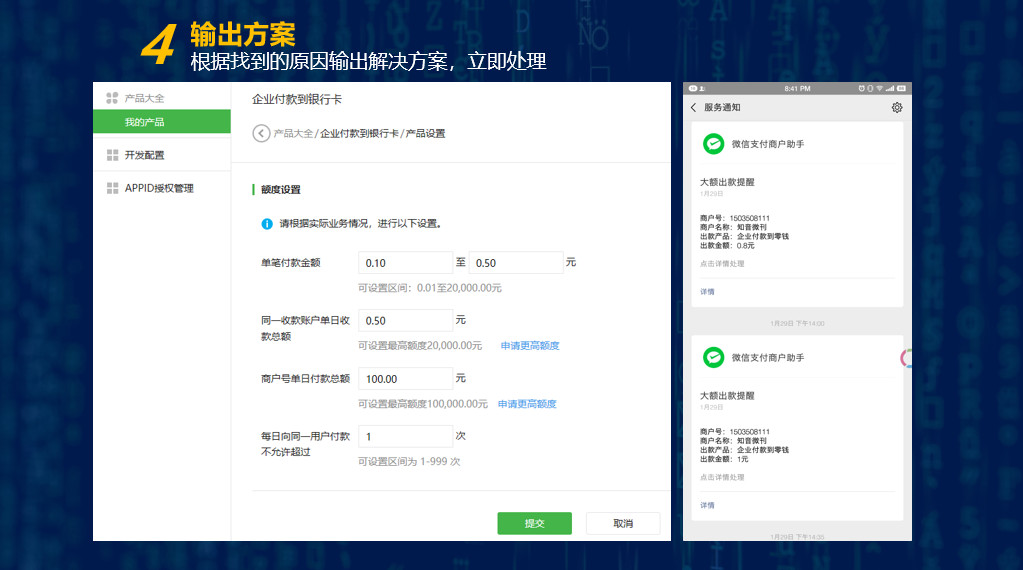Viewport: 1023px width, 570px height.
Task: Focus the 商户号单日付款总额 field 100.00
Action: click(405, 378)
